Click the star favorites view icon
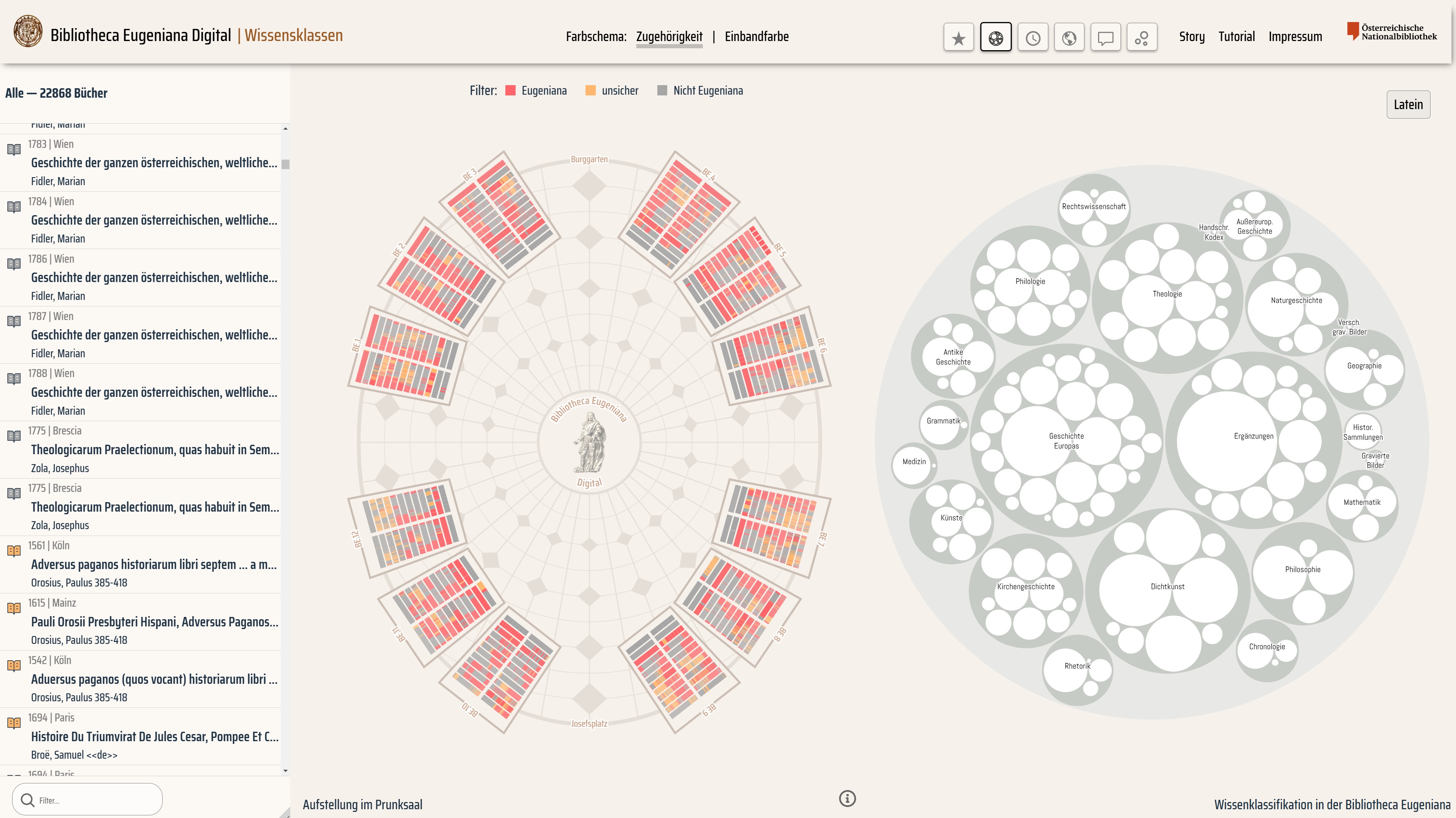The width and height of the screenshot is (1456, 818). (x=958, y=37)
